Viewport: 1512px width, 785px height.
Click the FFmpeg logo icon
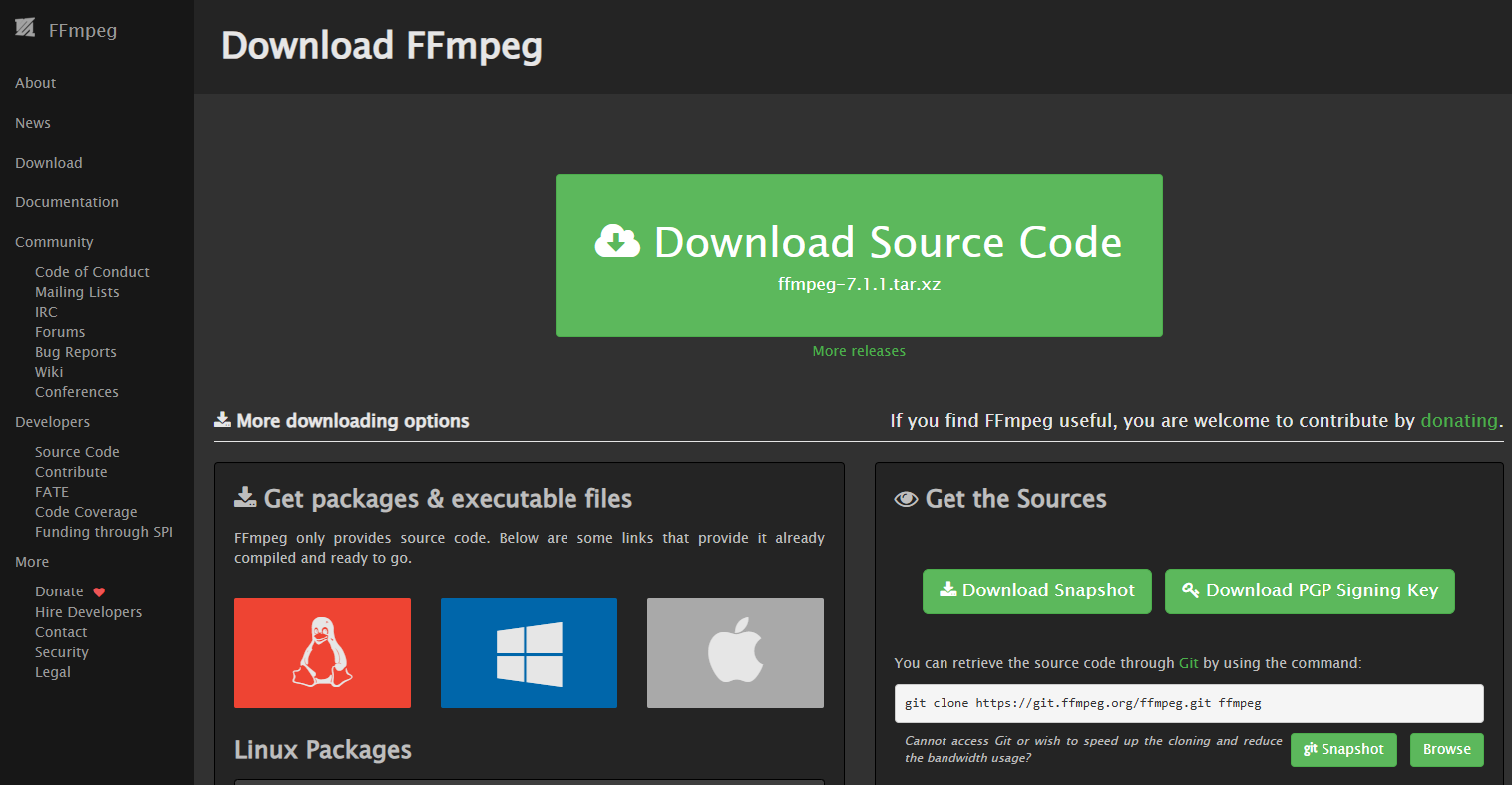(x=25, y=28)
